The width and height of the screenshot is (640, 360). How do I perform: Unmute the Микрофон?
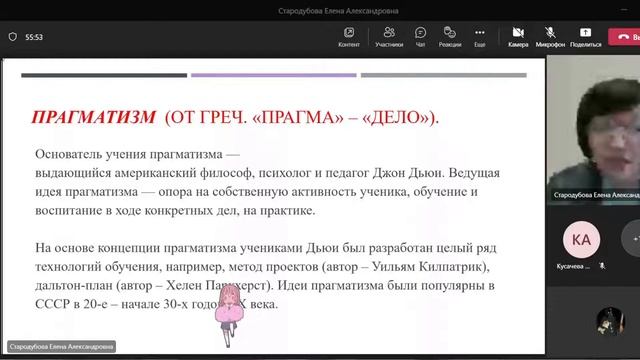550,37
